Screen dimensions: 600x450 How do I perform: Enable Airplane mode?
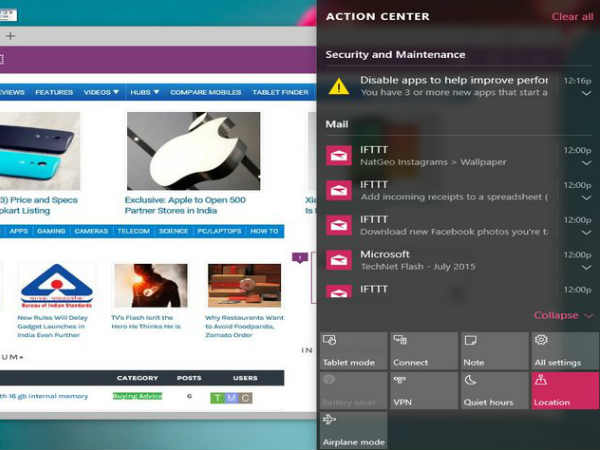click(x=353, y=429)
